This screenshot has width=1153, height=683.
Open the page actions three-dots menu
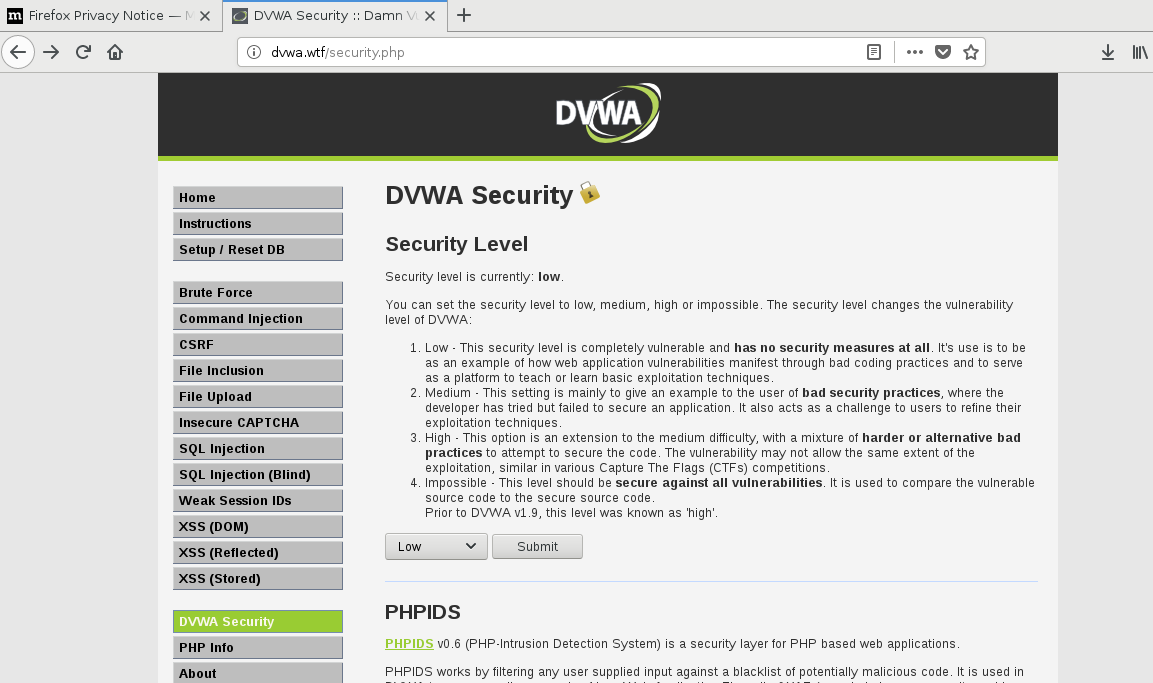click(915, 52)
